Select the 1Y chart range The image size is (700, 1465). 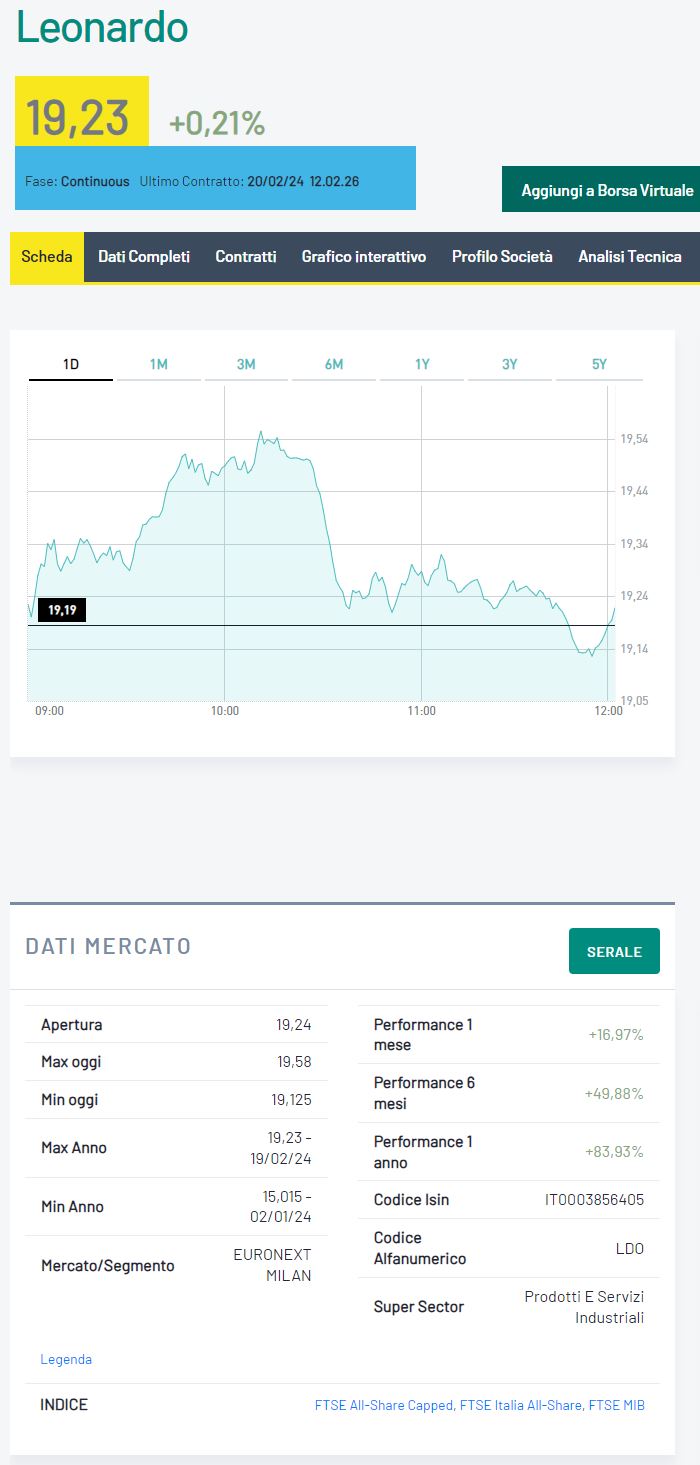coord(422,365)
